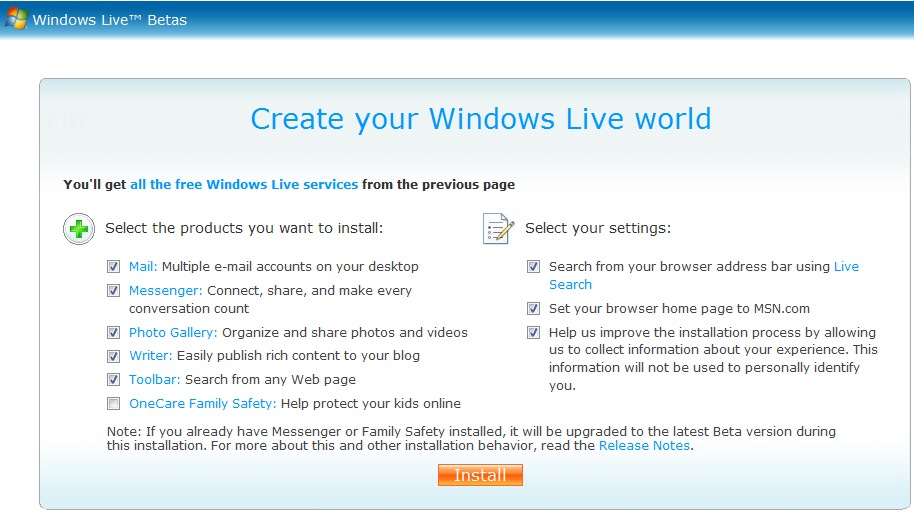Open the Release Notes link
The width and height of the screenshot is (914, 514).
[644, 446]
